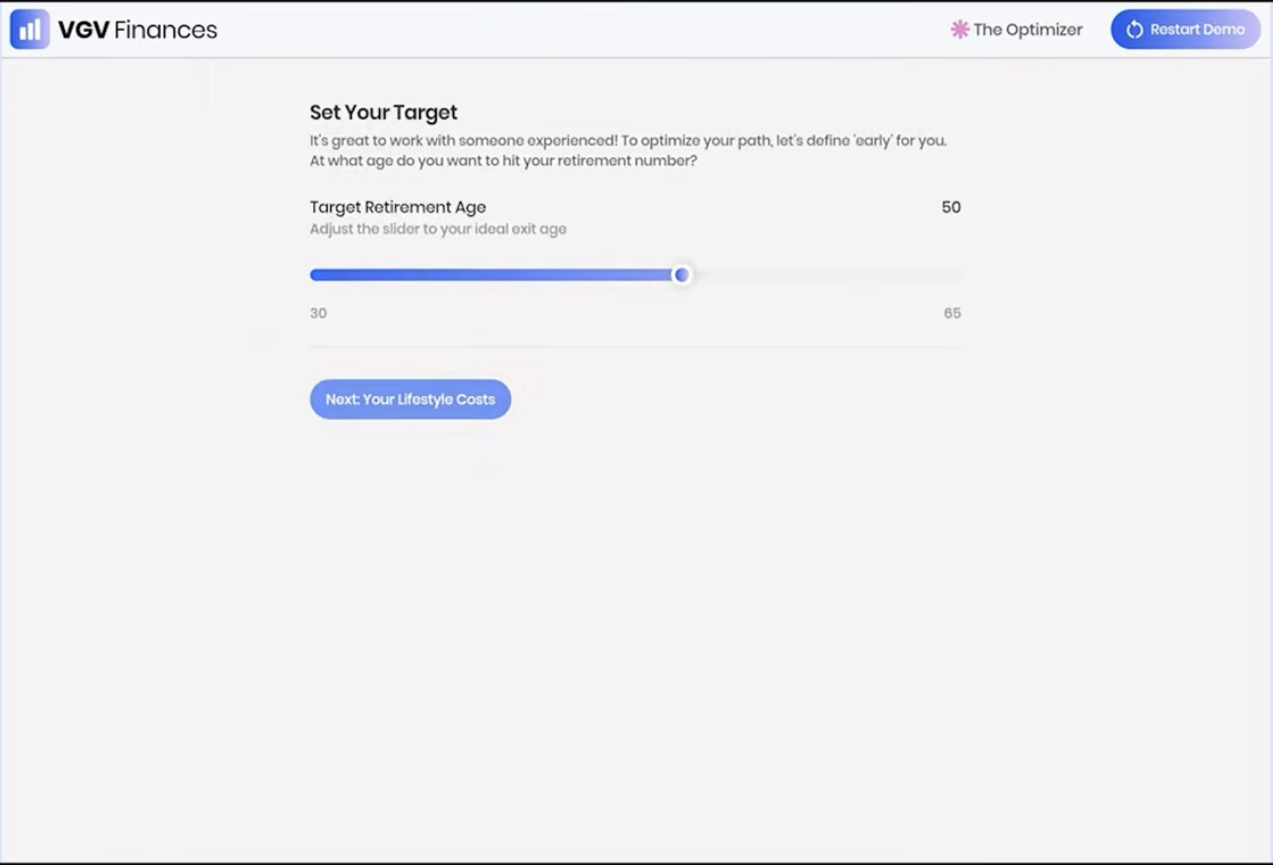Click the slider minimum label 30

click(x=318, y=313)
